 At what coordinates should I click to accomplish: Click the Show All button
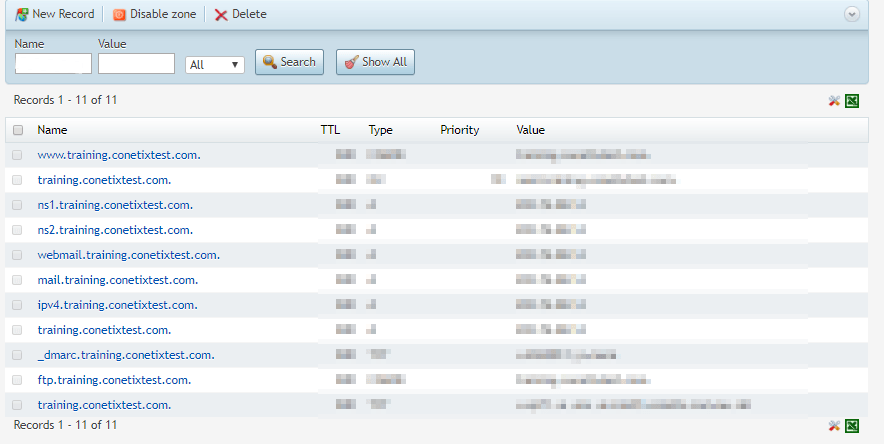point(375,62)
